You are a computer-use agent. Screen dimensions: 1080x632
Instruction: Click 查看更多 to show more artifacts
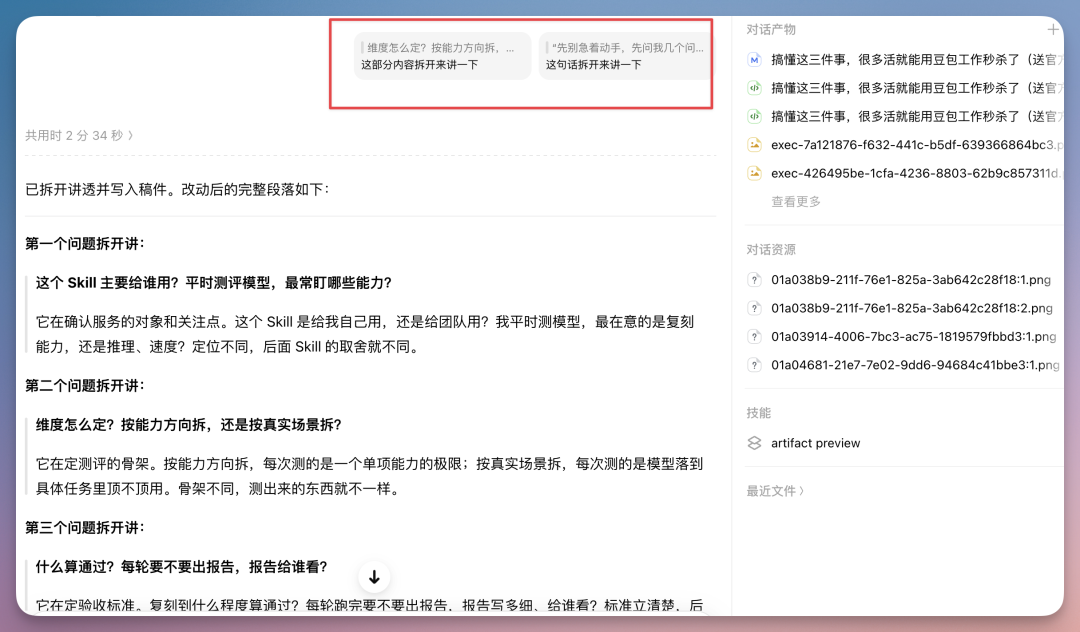(796, 202)
